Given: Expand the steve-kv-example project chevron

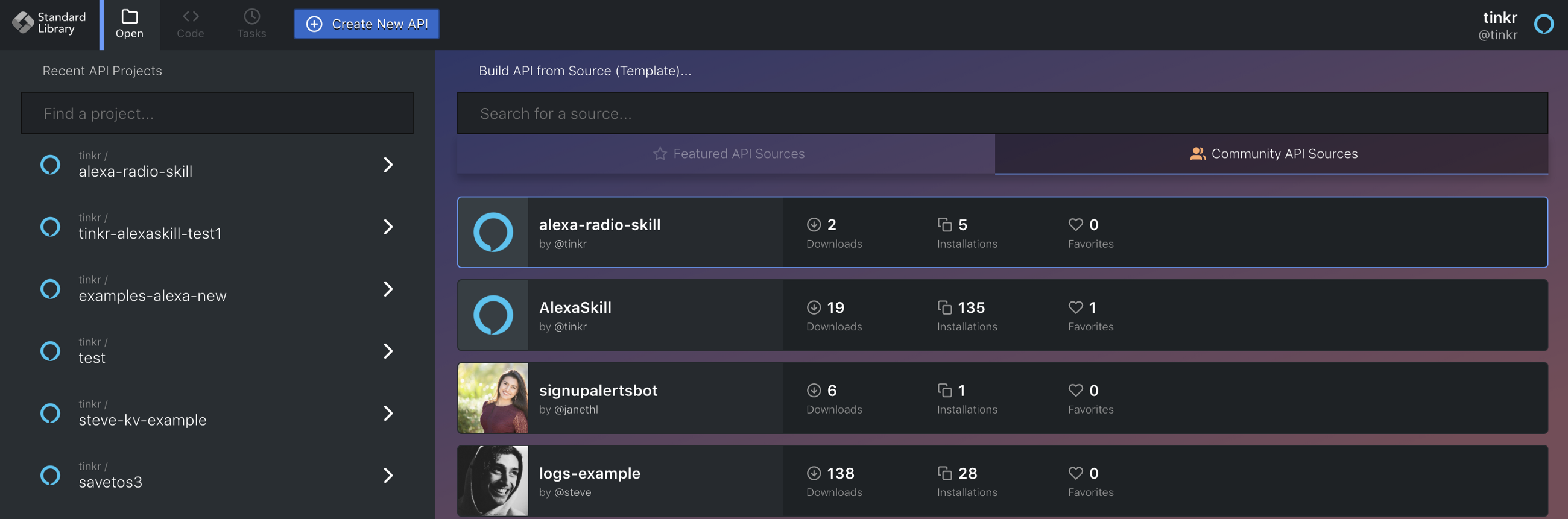Looking at the screenshot, I should (388, 413).
